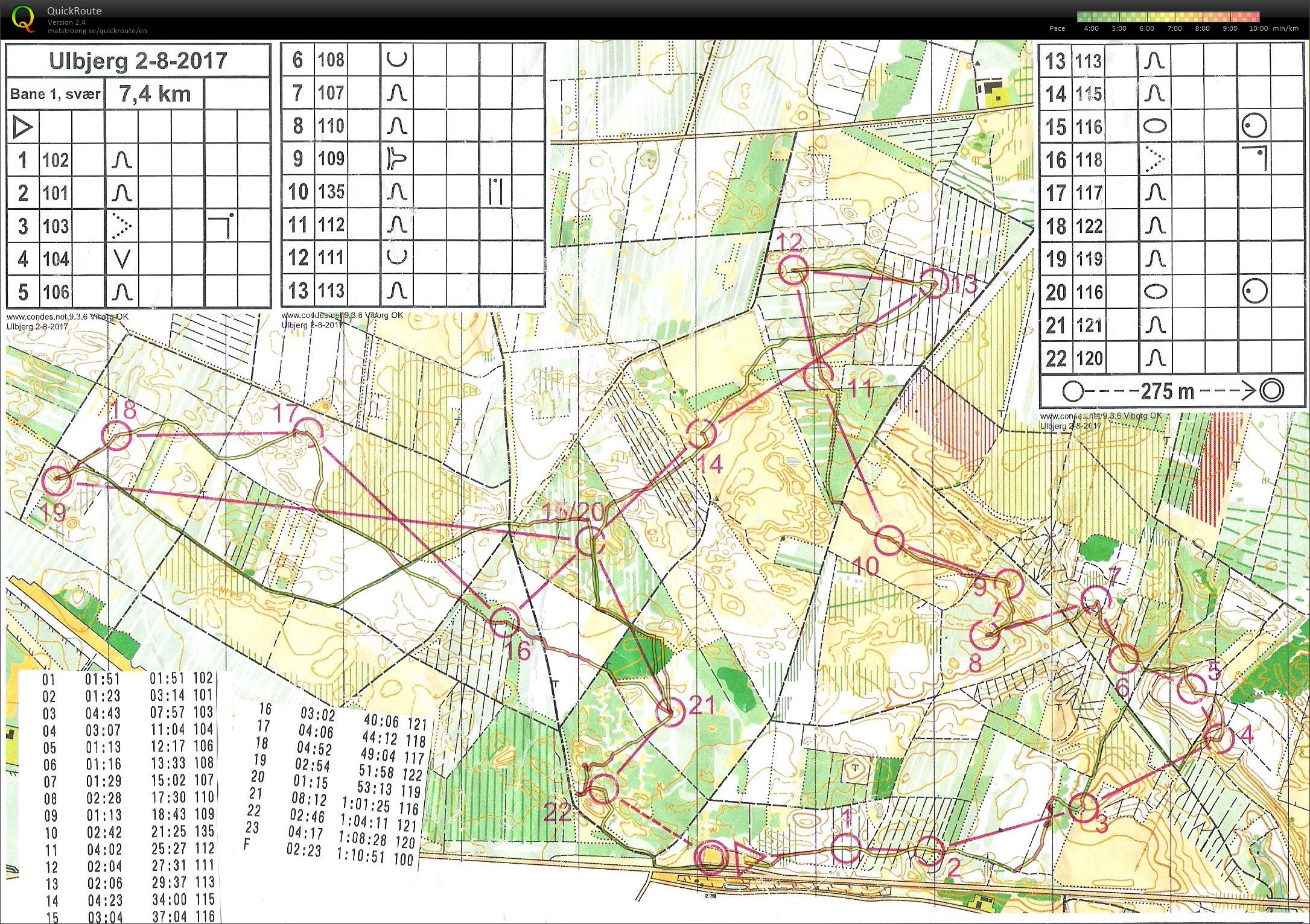Select control circle 6 on the map
This screenshot has width=1310, height=924.
pyautogui.click(x=1124, y=657)
